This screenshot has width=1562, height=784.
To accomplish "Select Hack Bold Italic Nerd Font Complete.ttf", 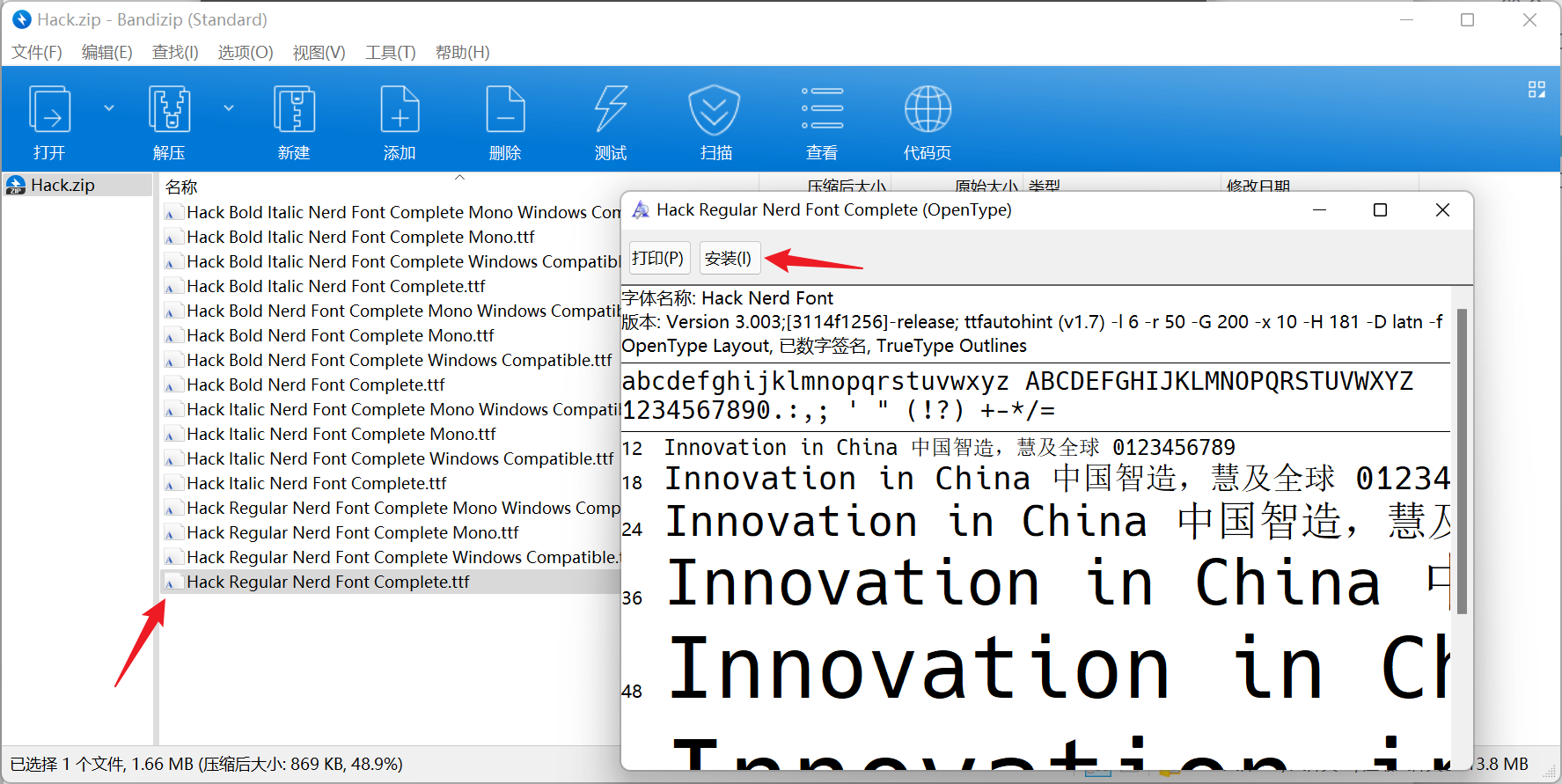I will point(336,286).
